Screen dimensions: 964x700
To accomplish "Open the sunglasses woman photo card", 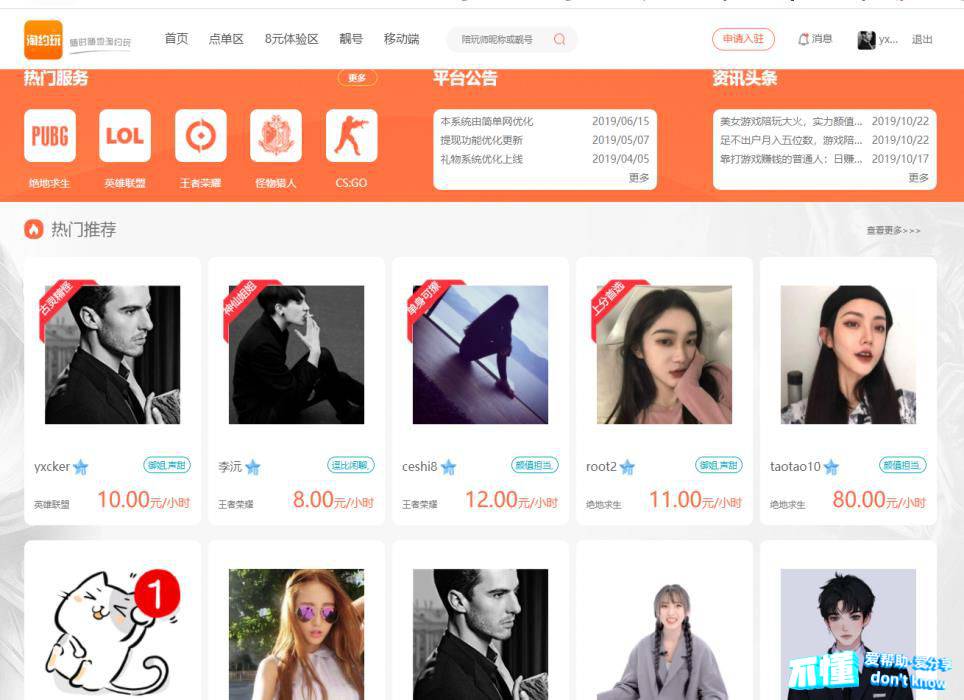I will pyautogui.click(x=296, y=634).
